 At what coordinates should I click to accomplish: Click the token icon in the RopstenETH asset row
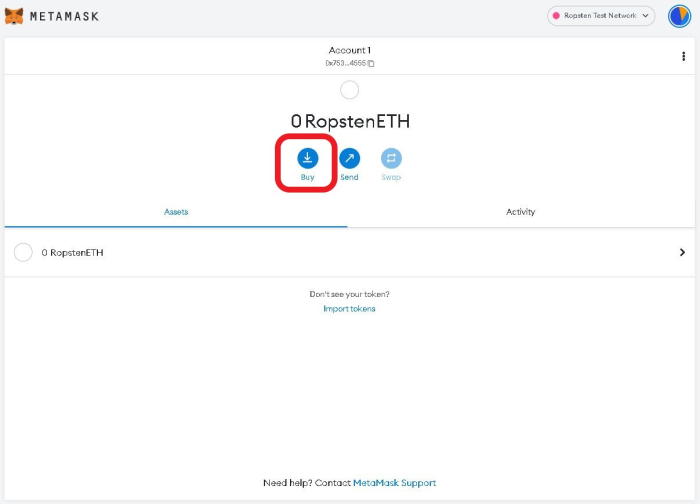coord(23,253)
